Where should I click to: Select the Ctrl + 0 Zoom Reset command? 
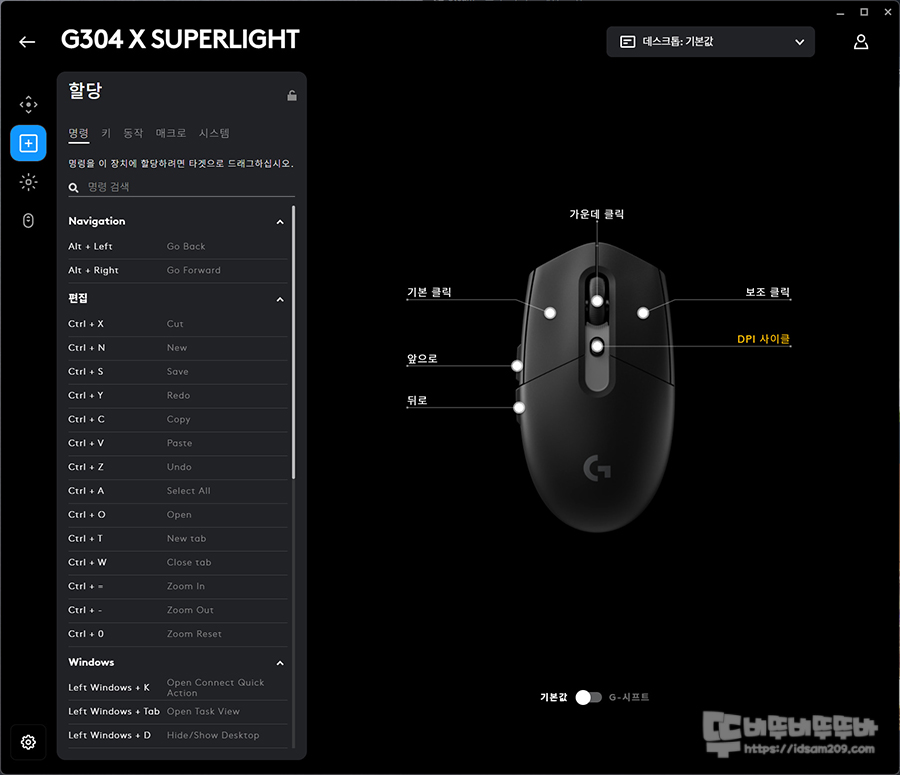pos(177,634)
